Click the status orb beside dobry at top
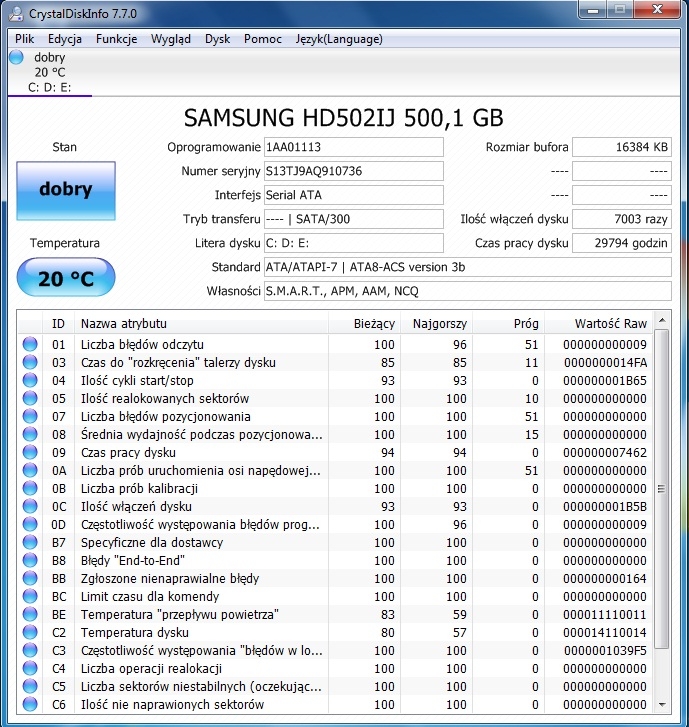This screenshot has height=727, width=689. [16, 57]
